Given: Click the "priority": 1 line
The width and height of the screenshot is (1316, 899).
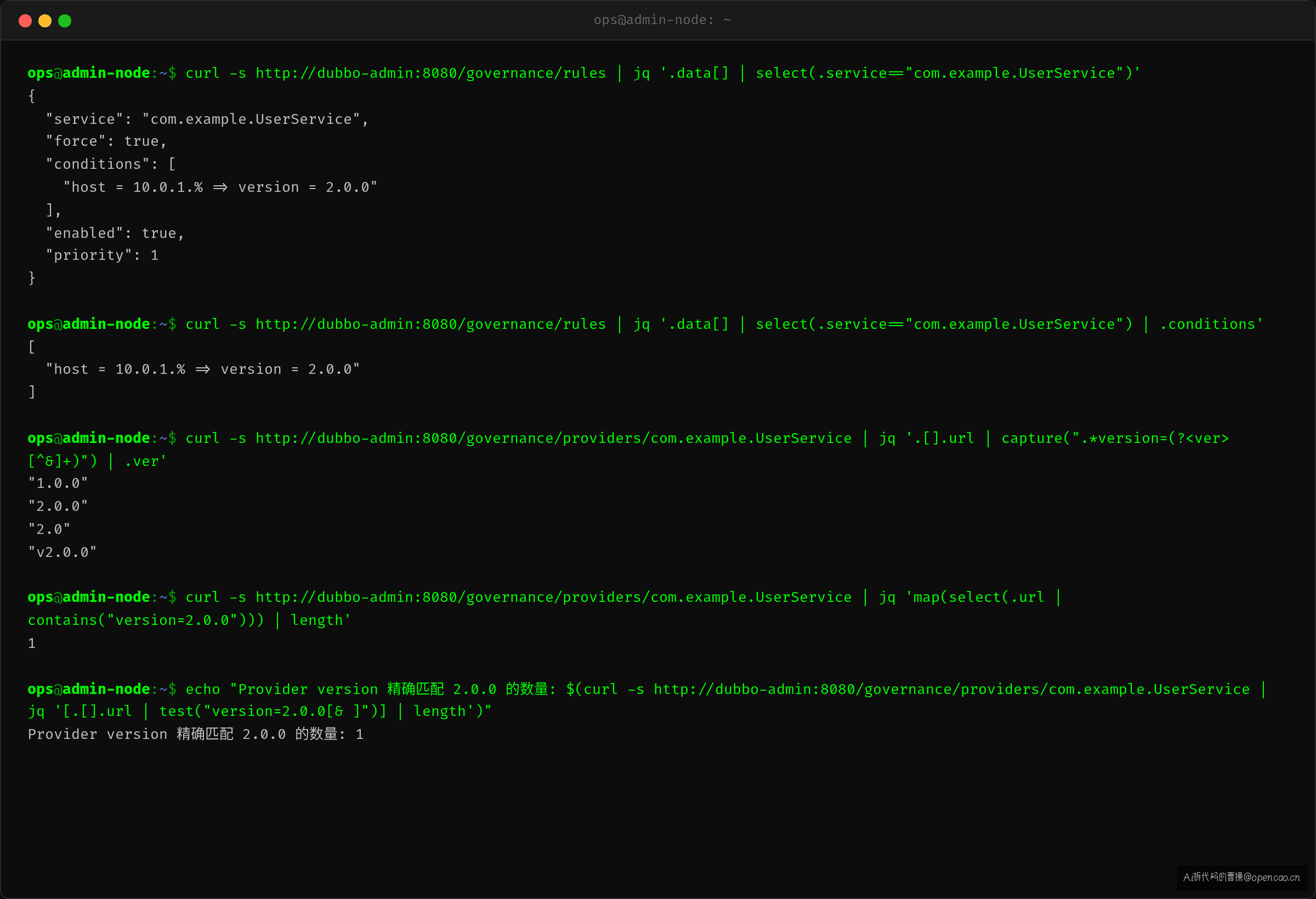Looking at the screenshot, I should pyautogui.click(x=102, y=255).
